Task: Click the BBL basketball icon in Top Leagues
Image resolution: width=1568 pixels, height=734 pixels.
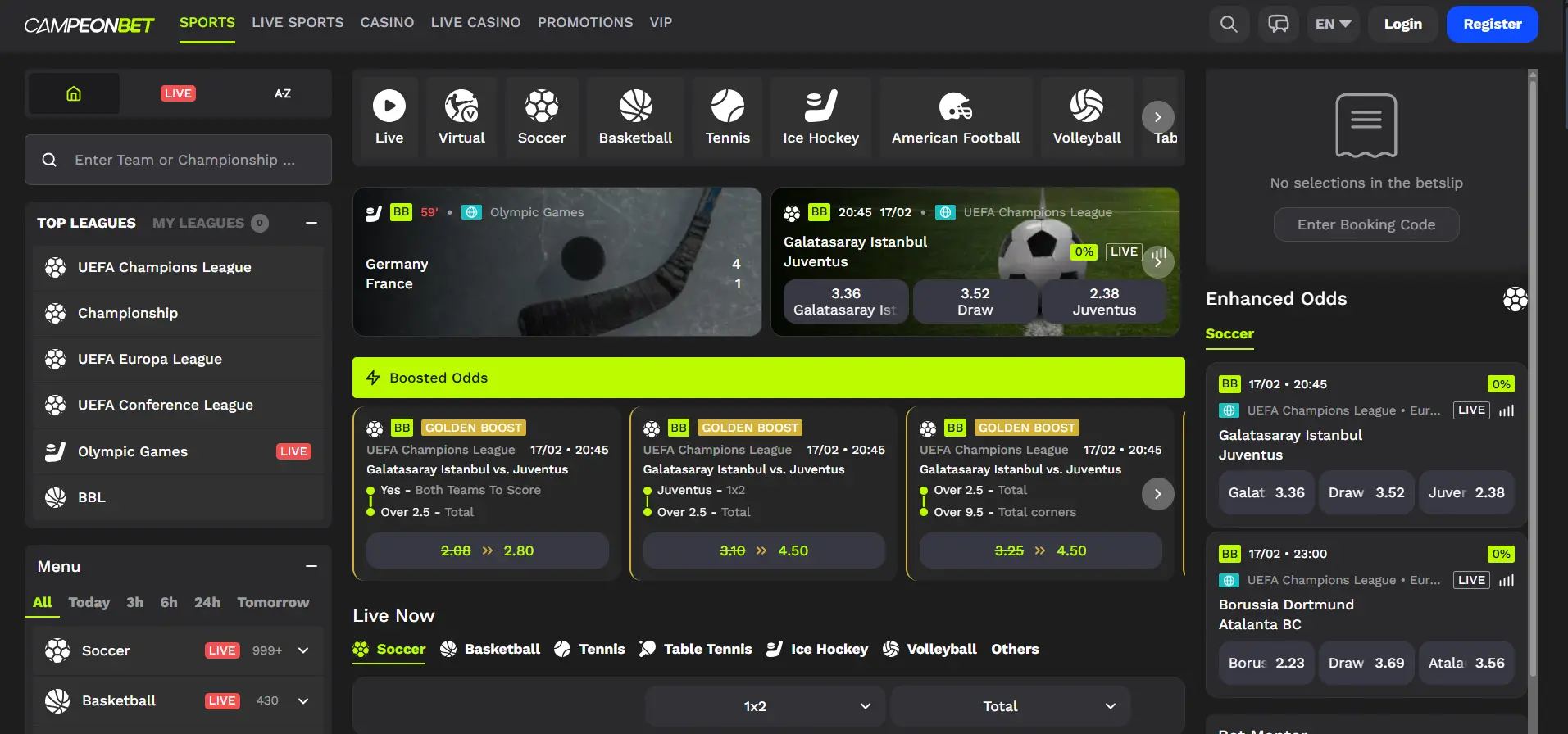Action: (55, 497)
